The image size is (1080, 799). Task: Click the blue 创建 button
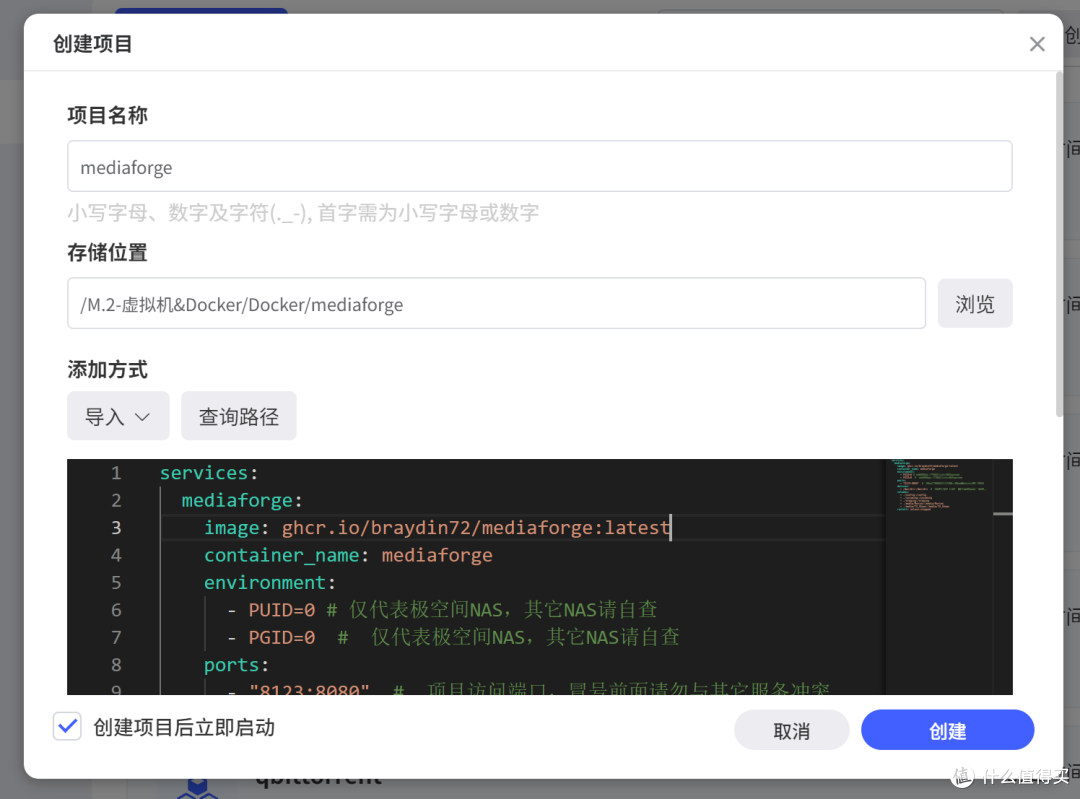pos(947,730)
